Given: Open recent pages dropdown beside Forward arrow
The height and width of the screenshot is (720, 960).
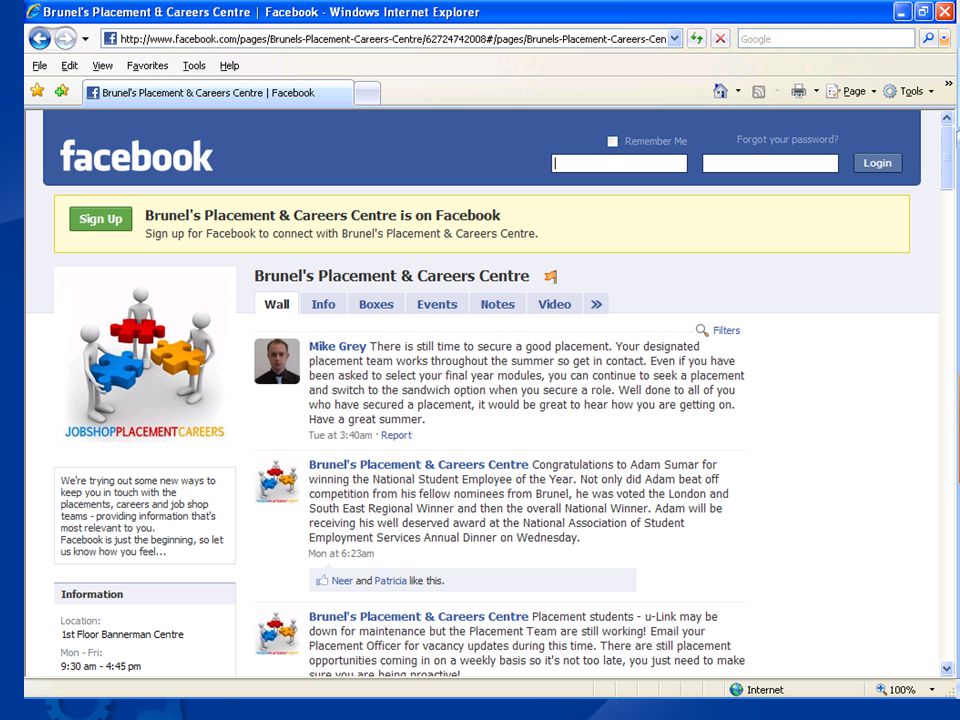Looking at the screenshot, I should click(85, 39).
